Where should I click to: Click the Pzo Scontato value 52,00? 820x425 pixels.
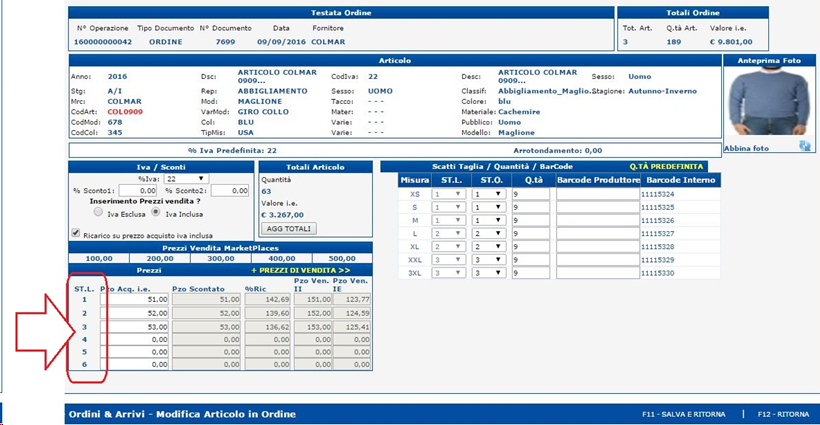(x=207, y=313)
